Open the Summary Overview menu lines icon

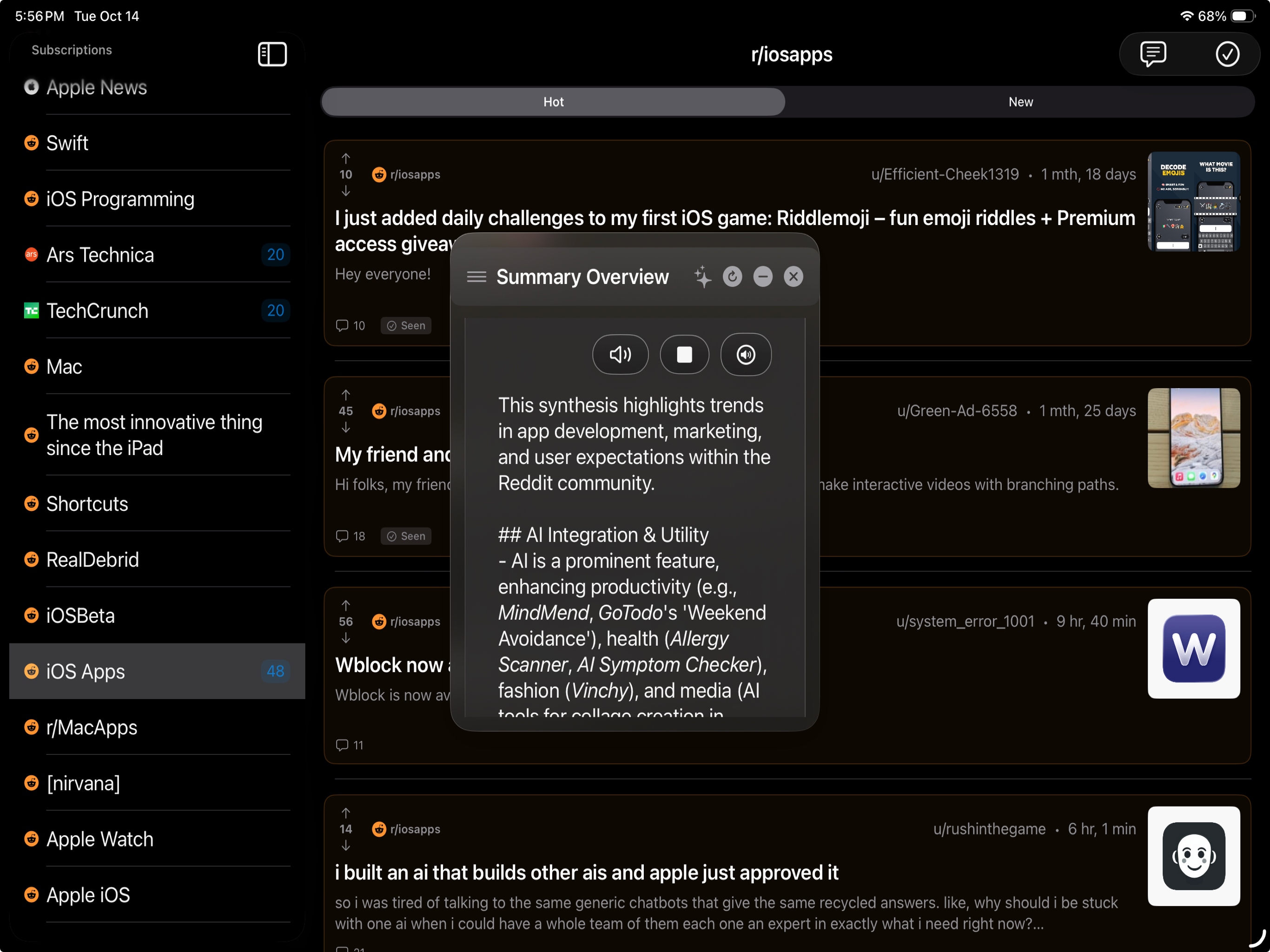(476, 277)
